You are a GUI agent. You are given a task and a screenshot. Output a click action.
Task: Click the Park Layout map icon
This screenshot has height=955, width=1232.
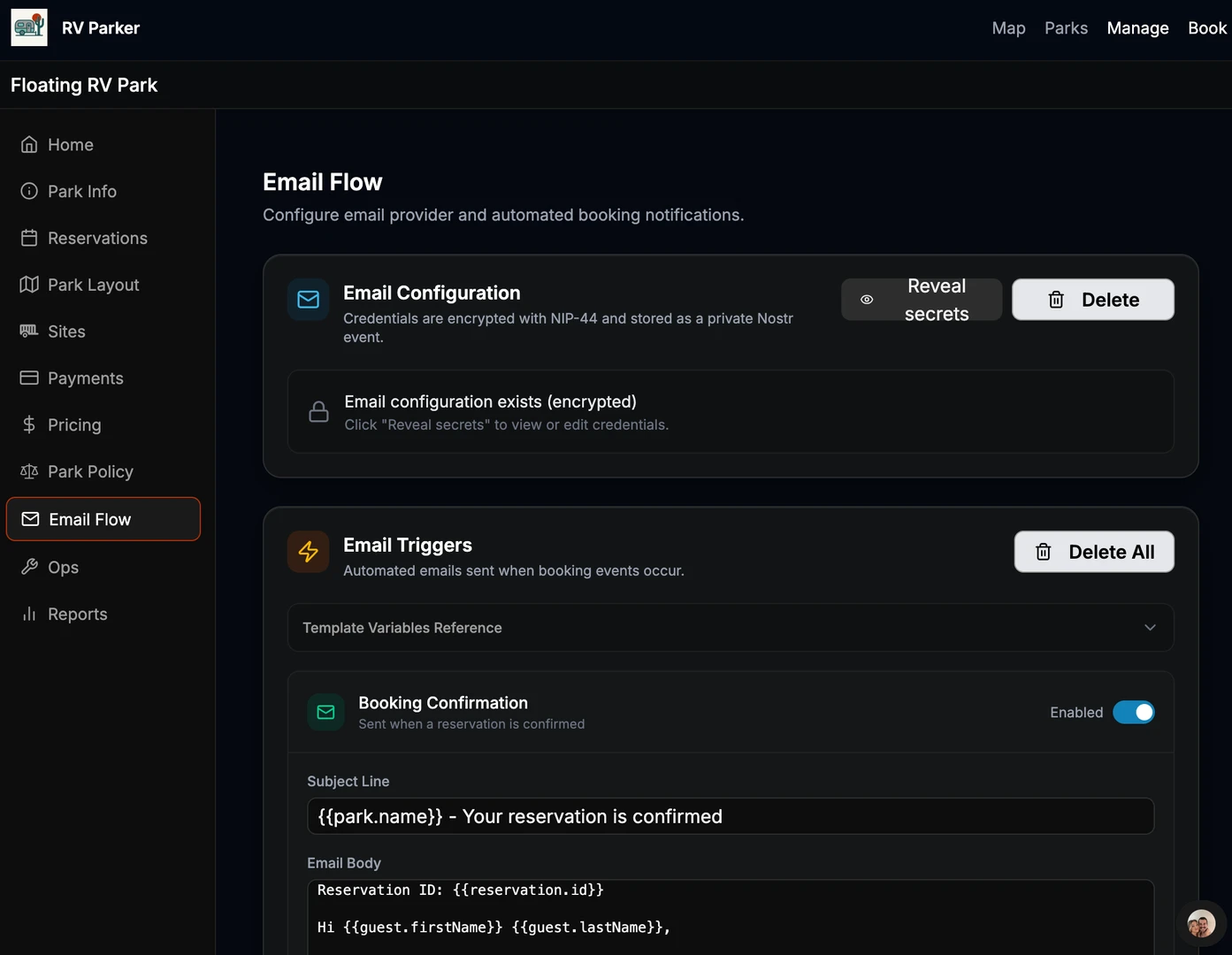(x=29, y=285)
